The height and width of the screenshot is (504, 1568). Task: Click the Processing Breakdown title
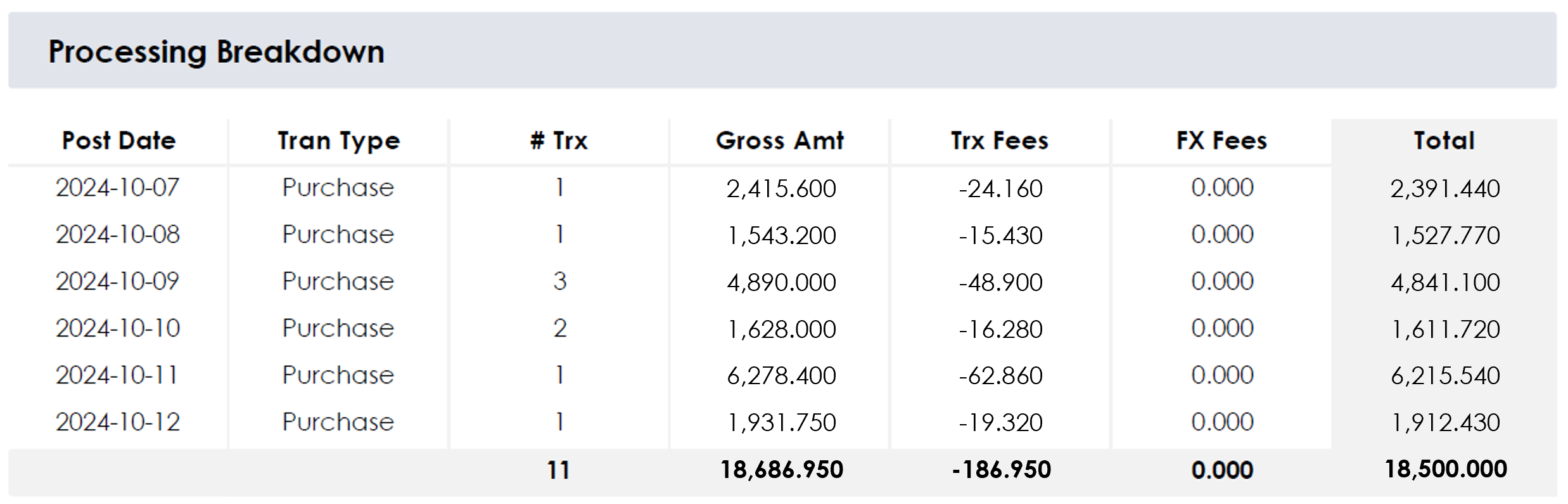click(216, 52)
